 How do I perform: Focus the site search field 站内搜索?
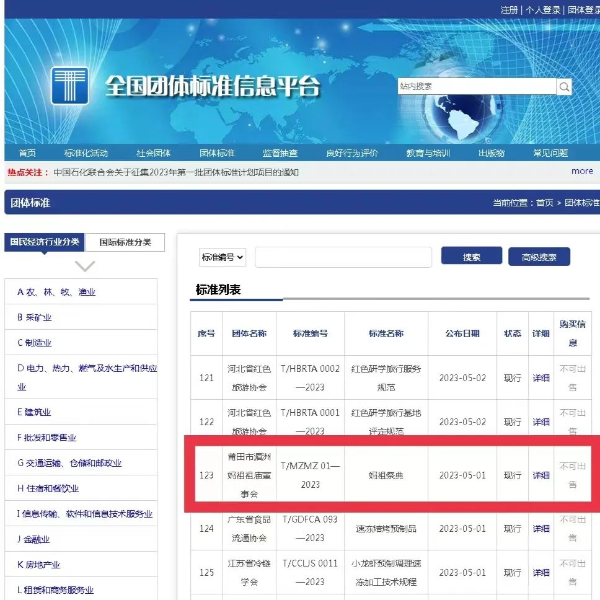[477, 86]
